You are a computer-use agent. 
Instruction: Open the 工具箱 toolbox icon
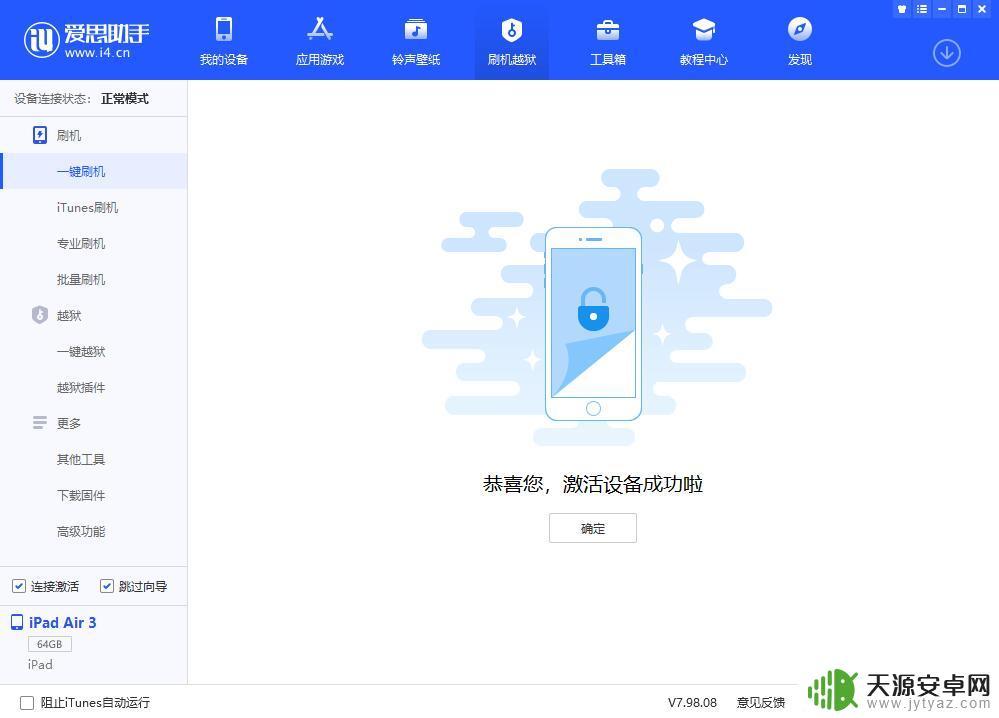pos(608,29)
